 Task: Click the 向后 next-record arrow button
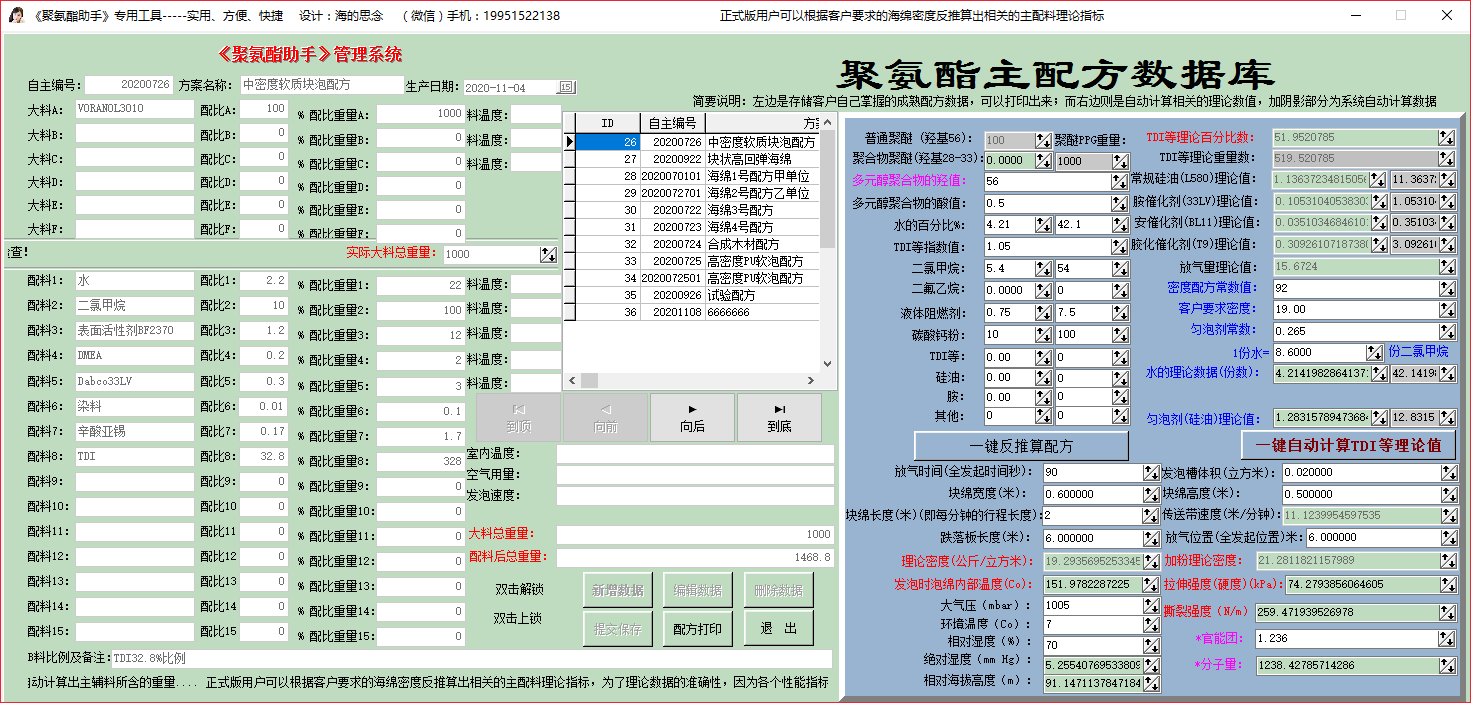point(692,417)
